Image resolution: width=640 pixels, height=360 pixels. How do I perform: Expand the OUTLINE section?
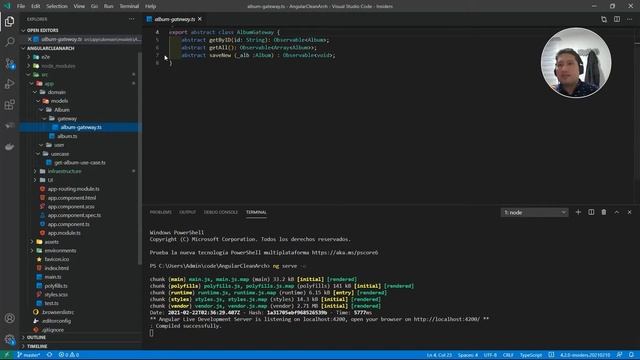coord(82,338)
